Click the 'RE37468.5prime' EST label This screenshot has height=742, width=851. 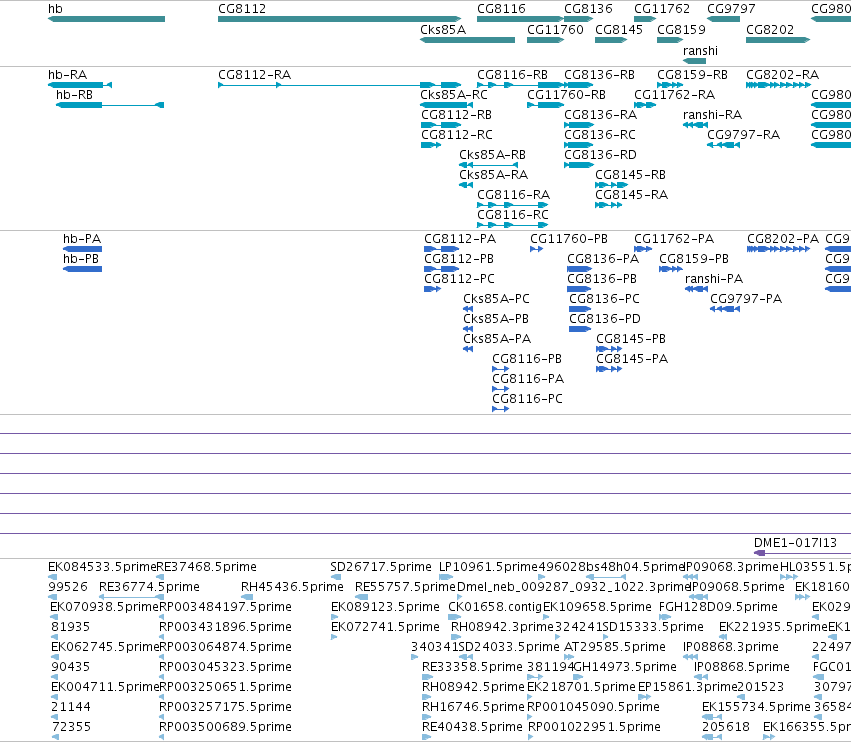click(x=207, y=567)
